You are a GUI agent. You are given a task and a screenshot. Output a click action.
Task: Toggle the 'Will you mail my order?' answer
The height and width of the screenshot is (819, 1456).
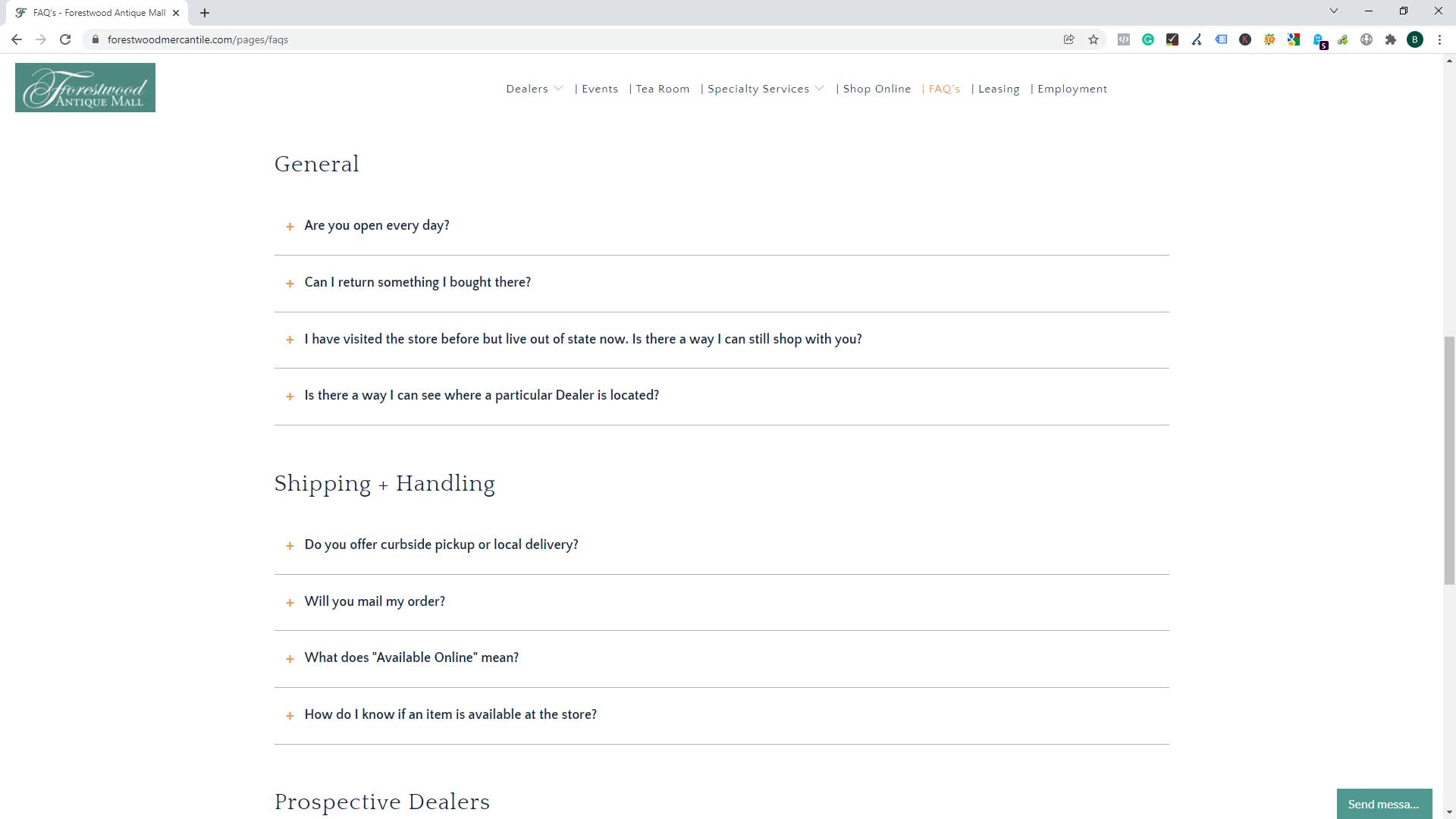tap(290, 601)
